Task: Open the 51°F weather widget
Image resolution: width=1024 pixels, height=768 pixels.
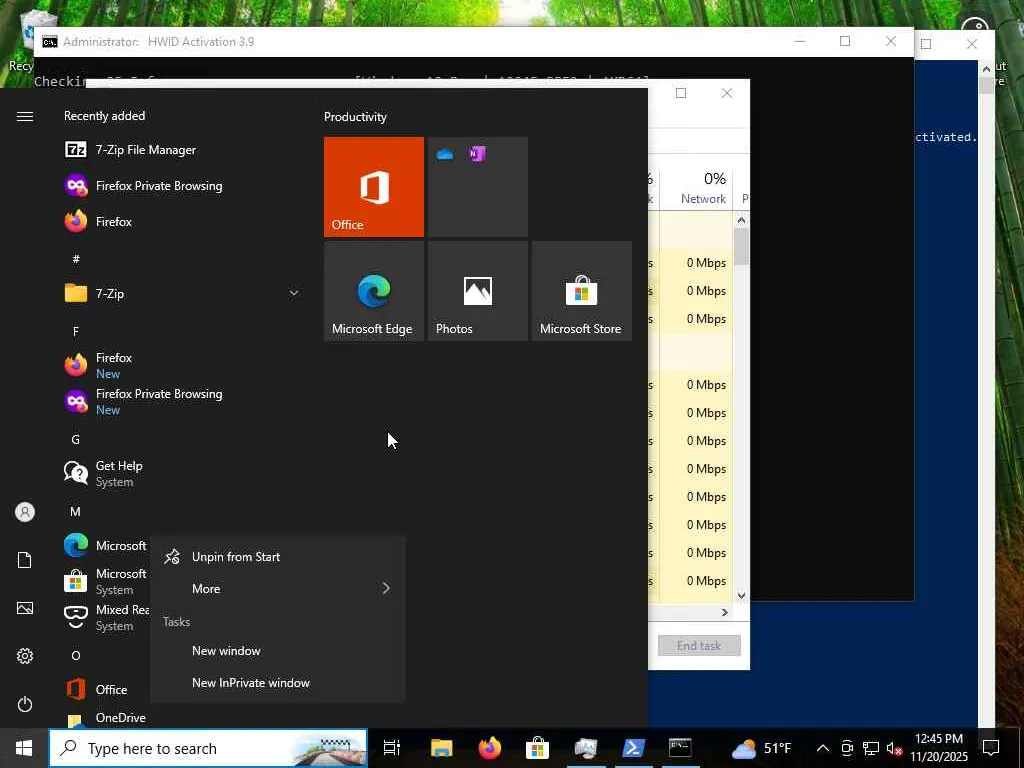Action: [x=761, y=748]
